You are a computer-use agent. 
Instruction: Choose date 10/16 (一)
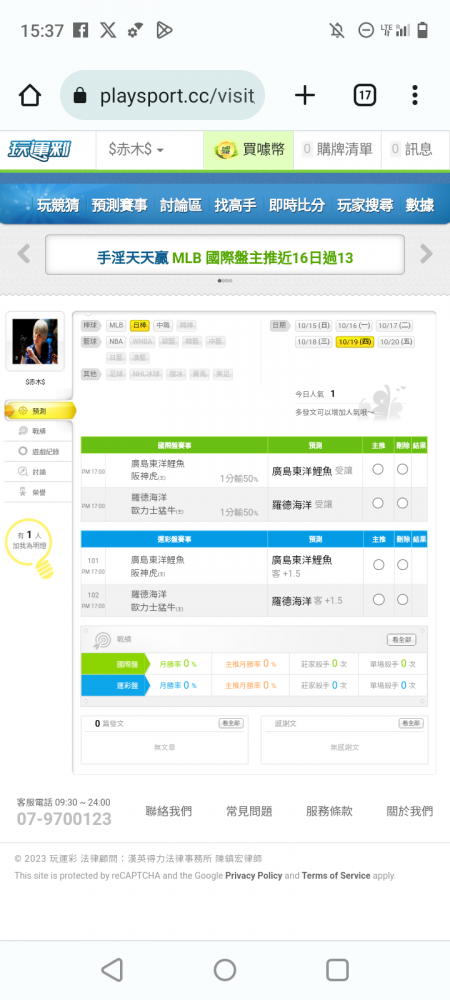click(354, 325)
